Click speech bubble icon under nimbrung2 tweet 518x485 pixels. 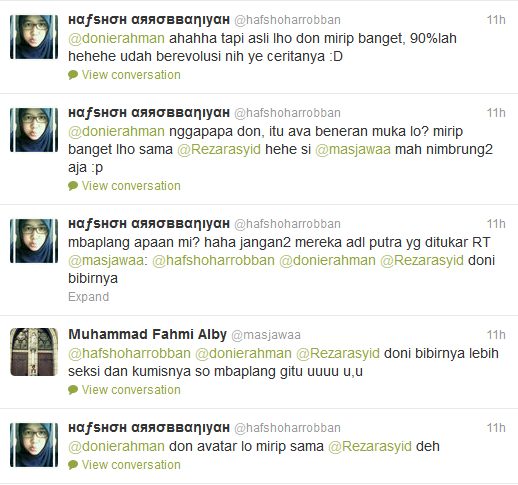click(x=73, y=186)
